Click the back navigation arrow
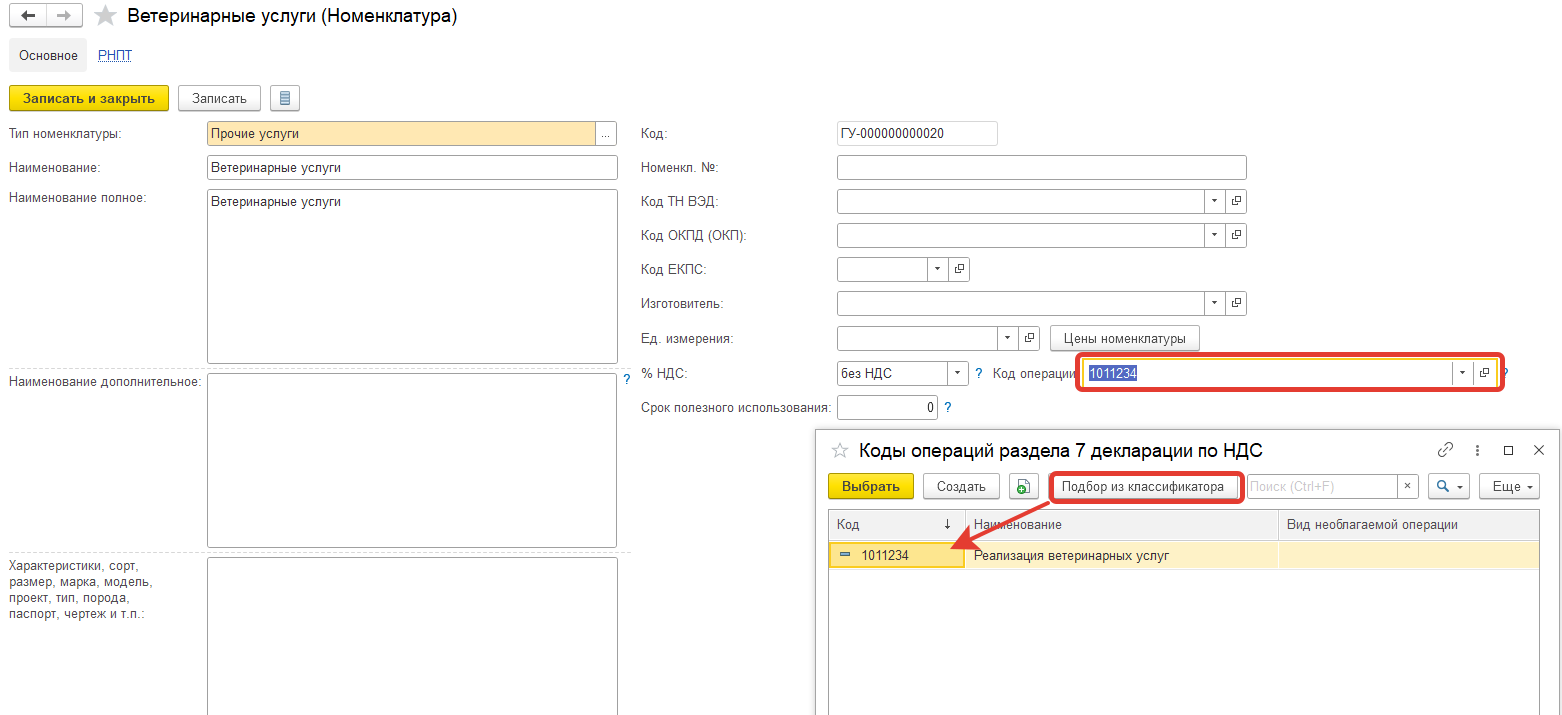The image size is (1562, 715). coord(29,17)
